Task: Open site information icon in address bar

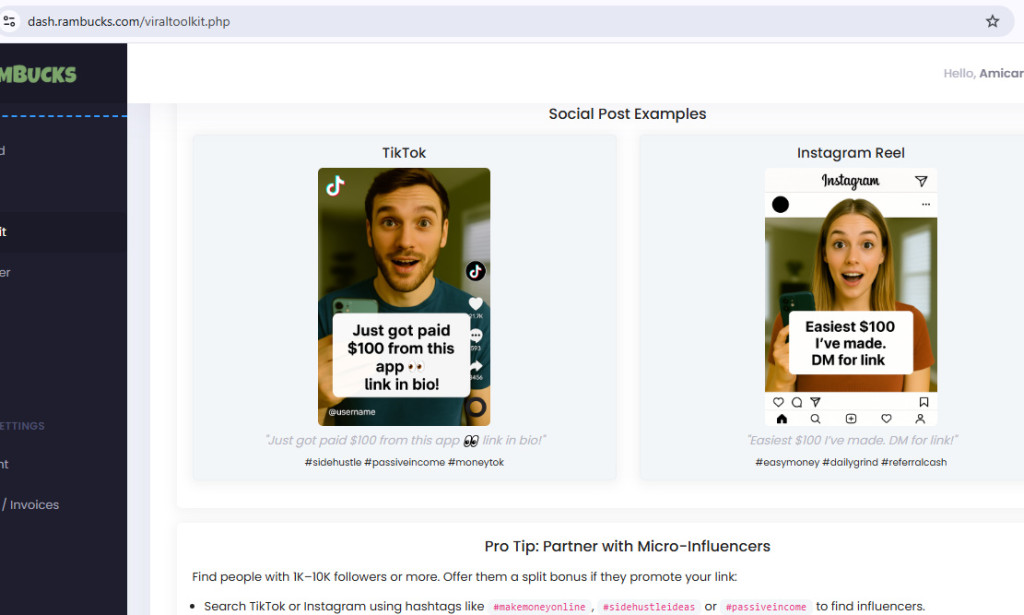Action: [9, 21]
